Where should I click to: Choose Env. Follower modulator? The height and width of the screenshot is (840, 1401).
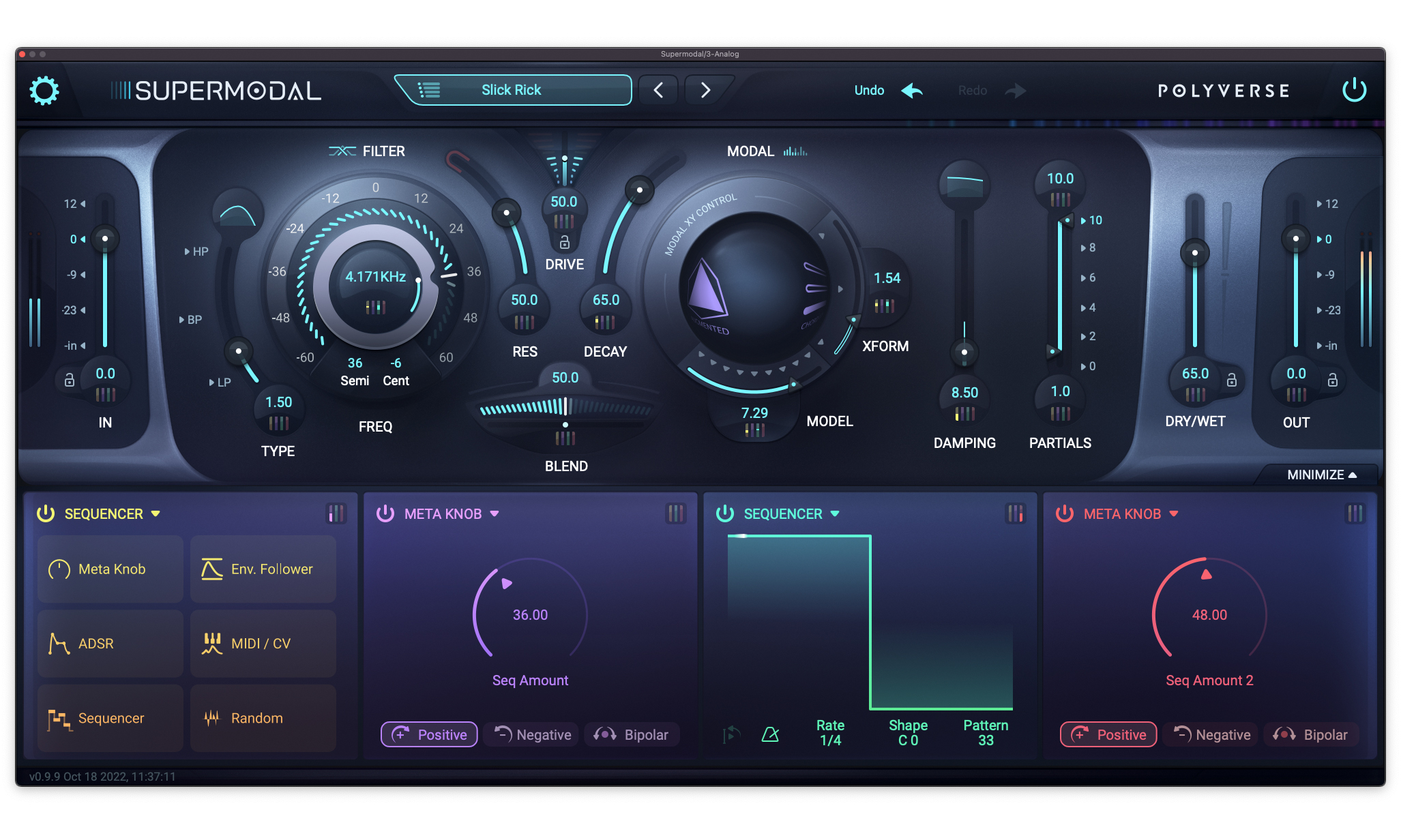coord(263,569)
